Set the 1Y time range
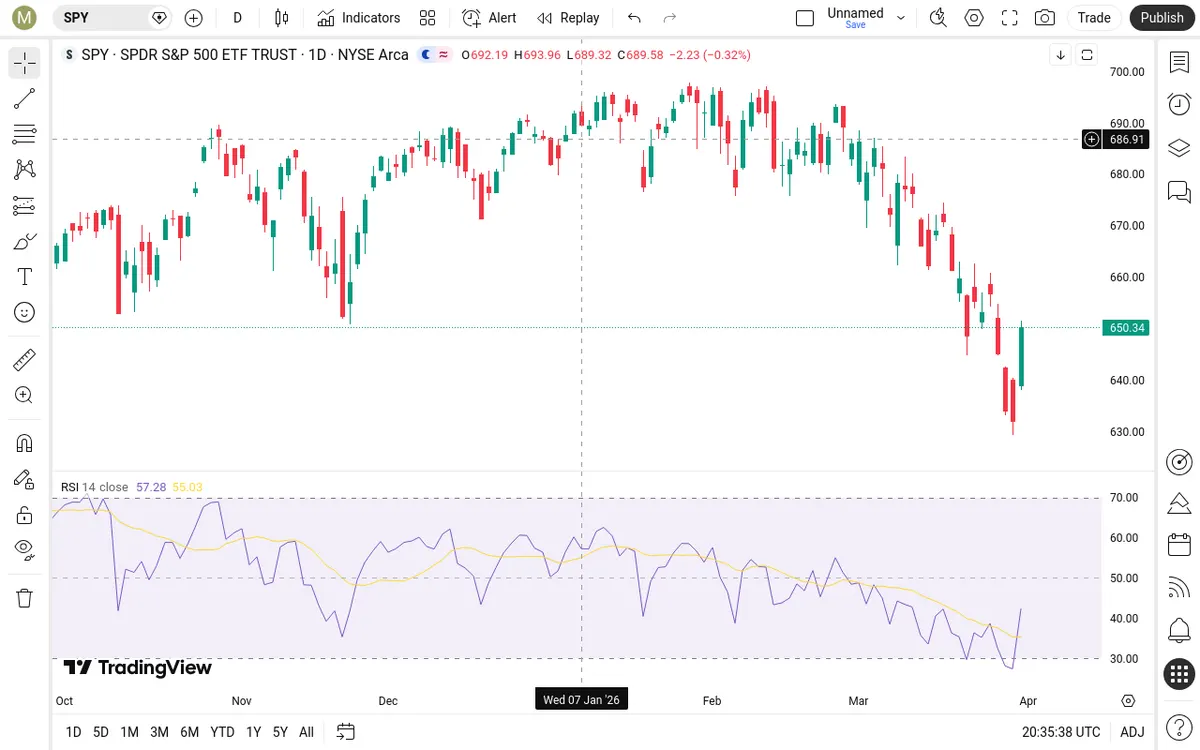The height and width of the screenshot is (750, 1200). point(254,732)
